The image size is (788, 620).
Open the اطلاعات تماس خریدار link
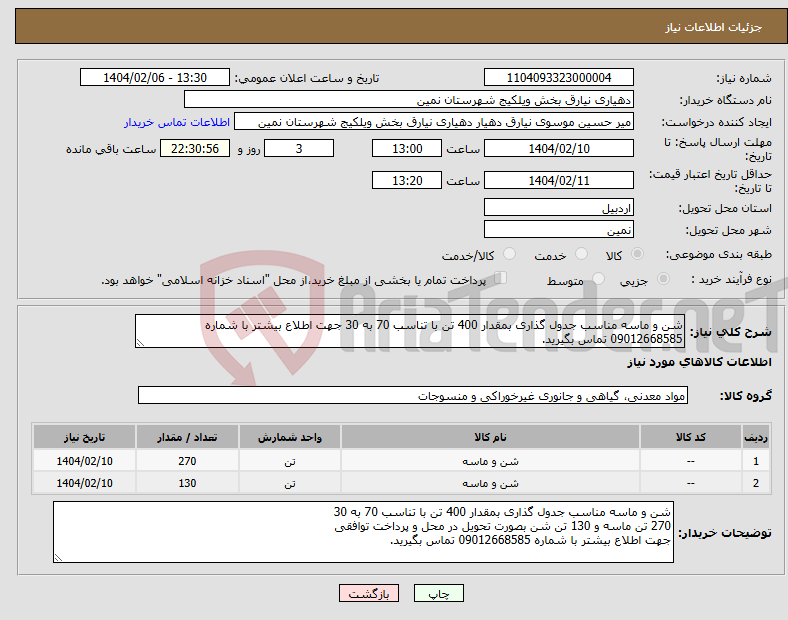(x=177, y=122)
